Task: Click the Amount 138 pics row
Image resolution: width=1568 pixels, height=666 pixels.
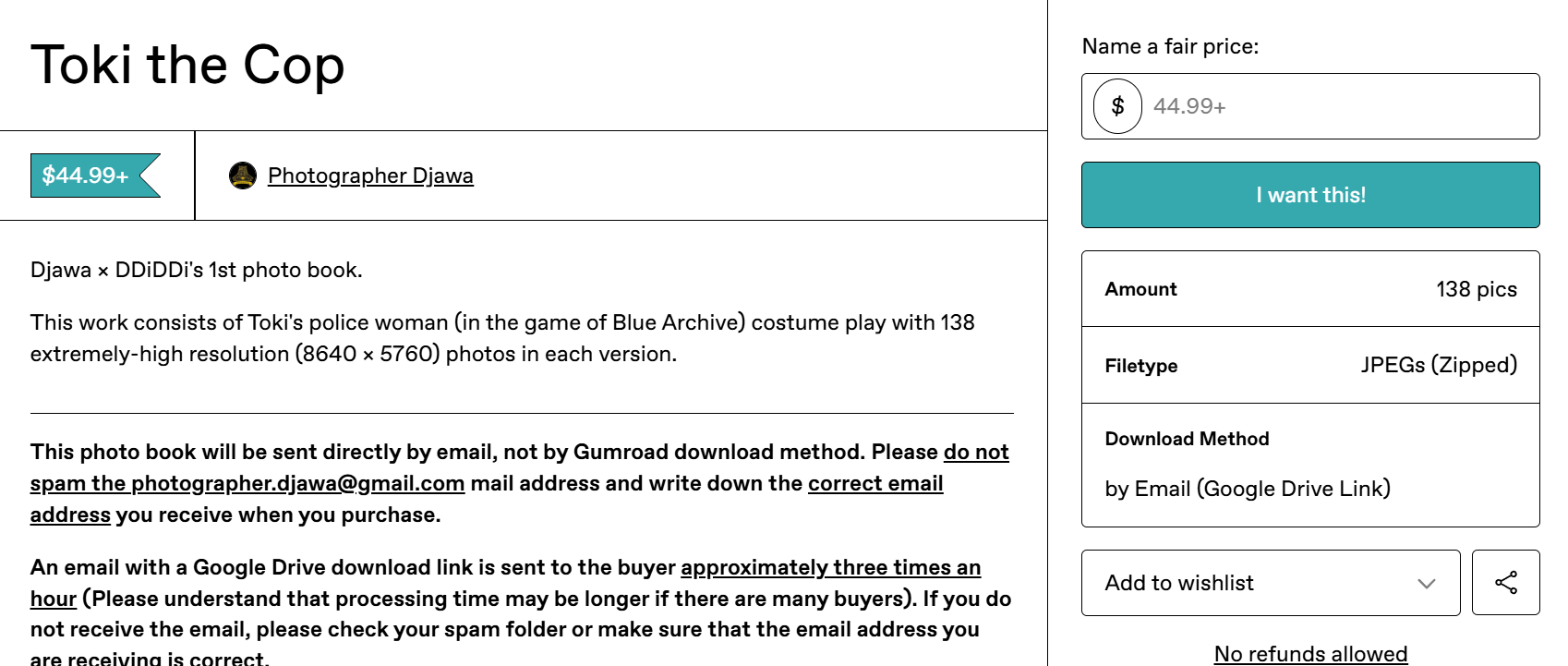Action: [x=1310, y=289]
